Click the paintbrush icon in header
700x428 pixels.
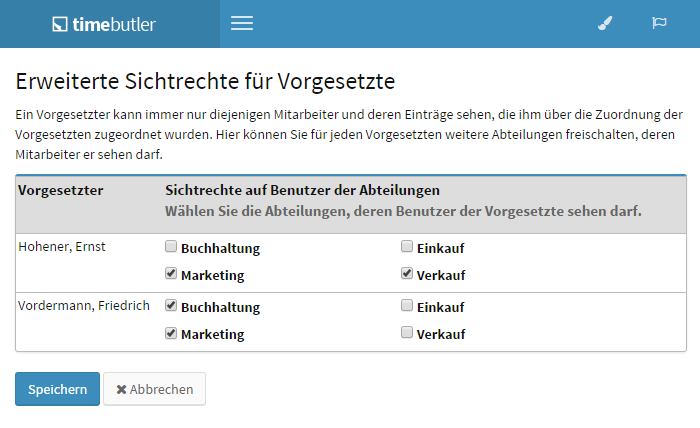coord(604,24)
